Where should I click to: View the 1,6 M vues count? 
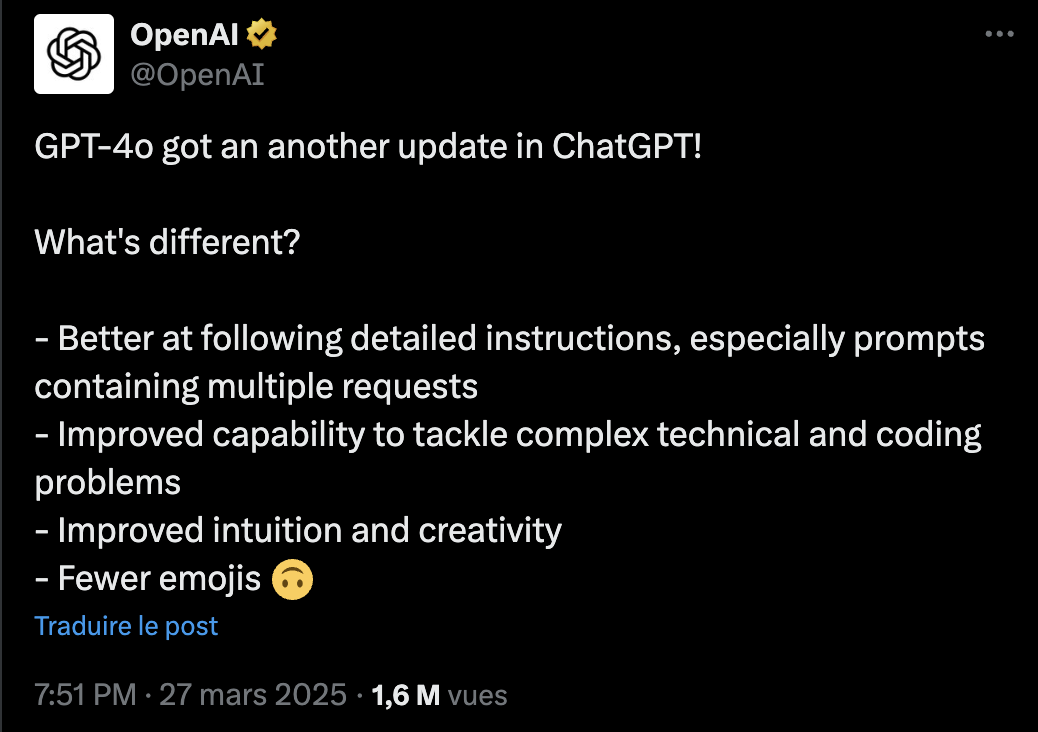[440, 695]
